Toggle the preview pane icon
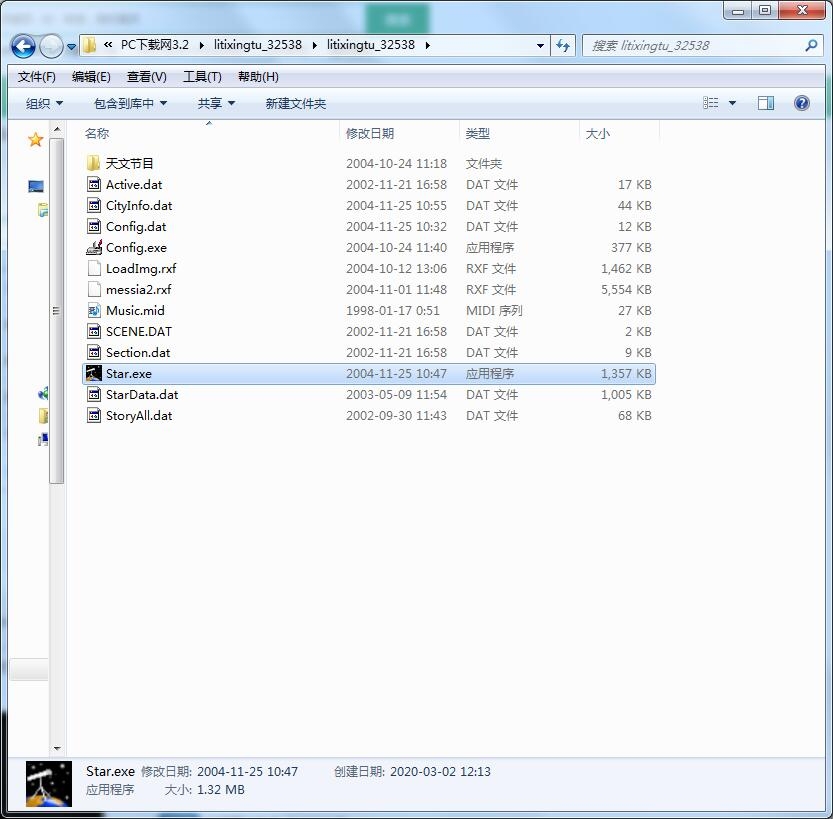The image size is (833, 819). pos(766,103)
